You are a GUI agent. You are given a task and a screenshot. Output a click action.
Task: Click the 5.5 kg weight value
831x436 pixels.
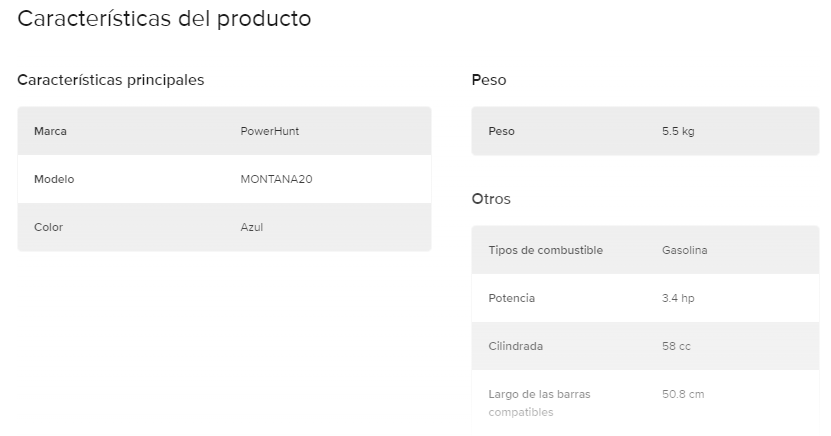pyautogui.click(x=678, y=131)
